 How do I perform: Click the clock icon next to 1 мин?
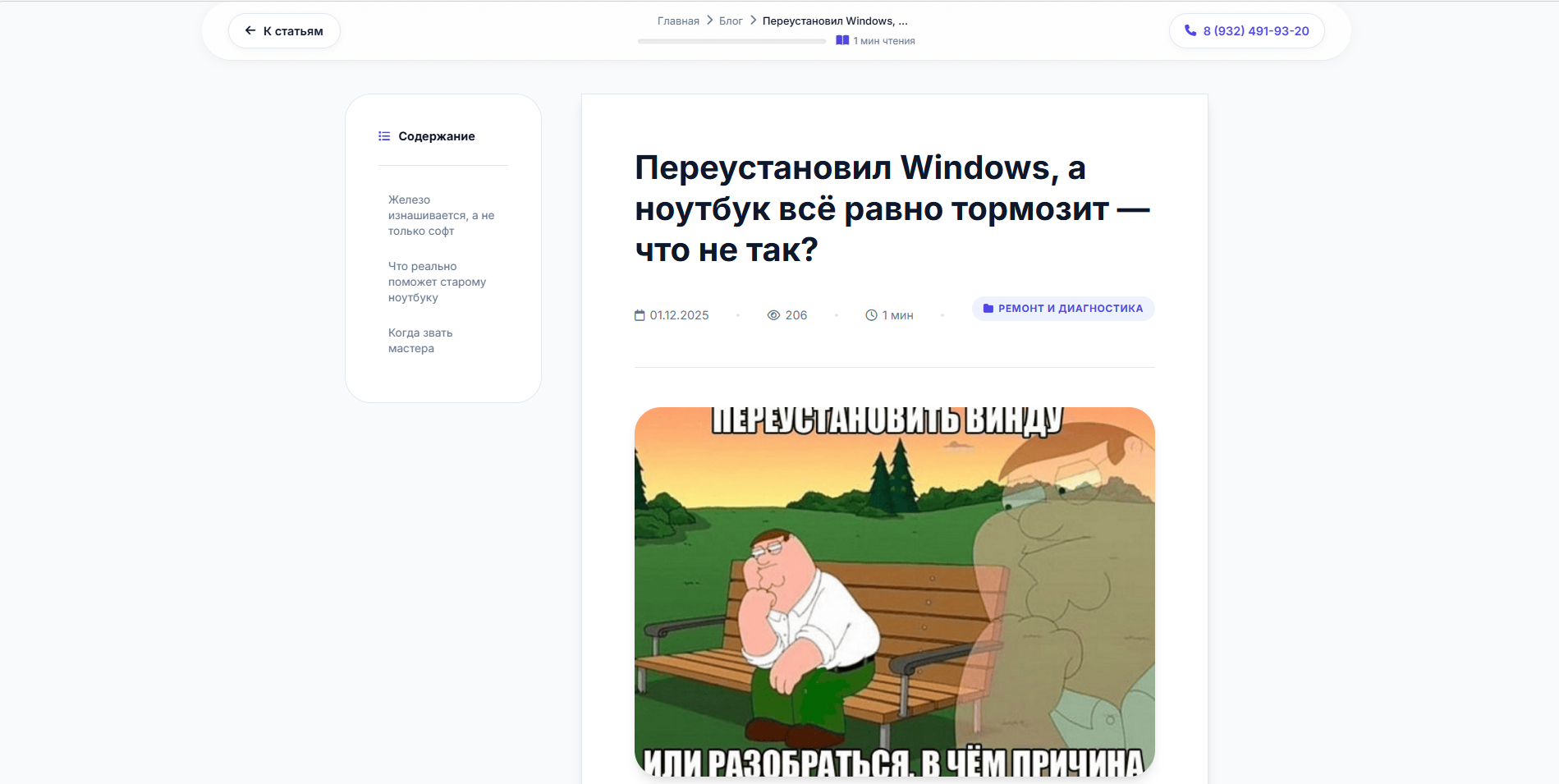pos(871,315)
